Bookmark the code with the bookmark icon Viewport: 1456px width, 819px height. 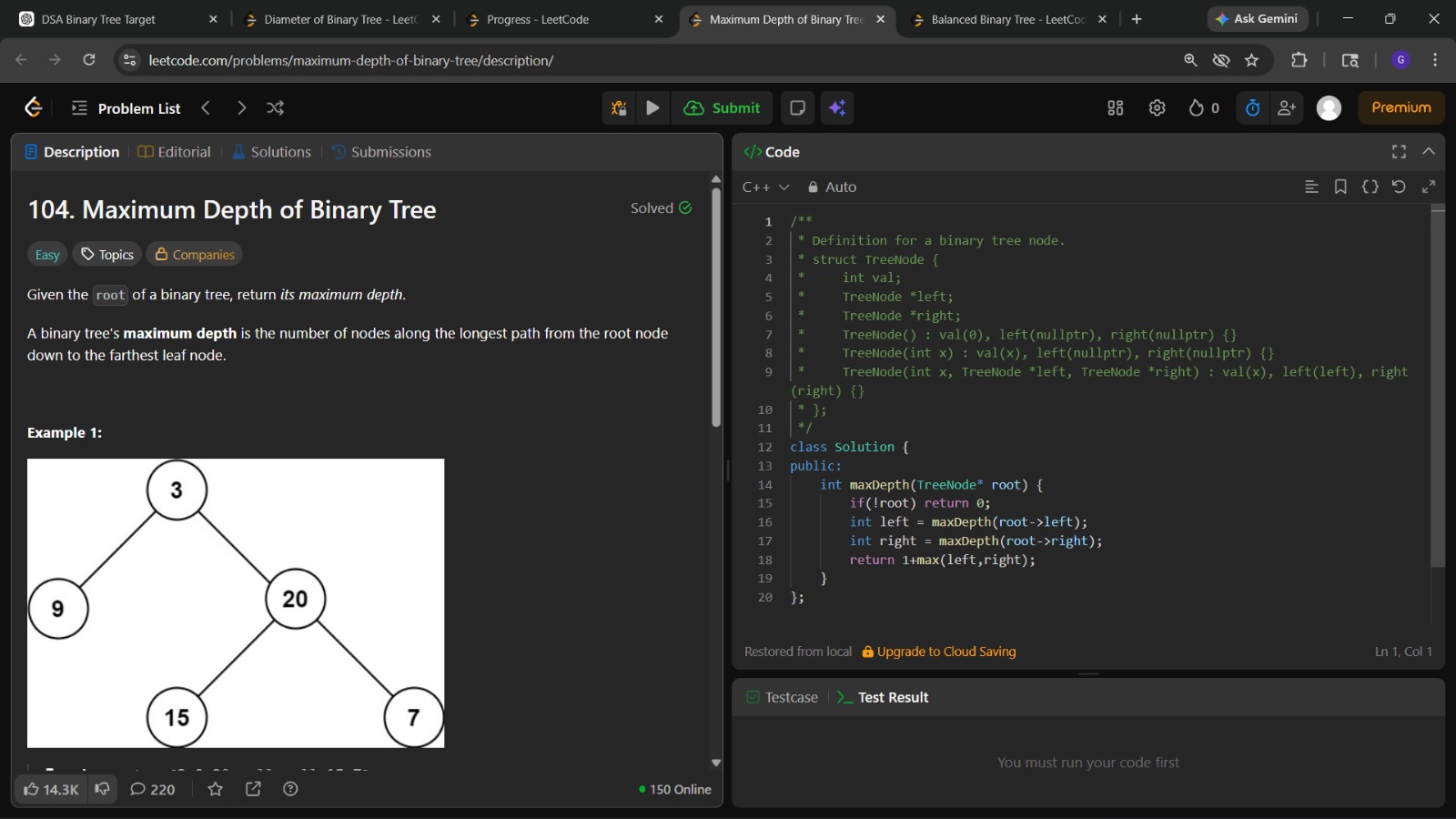pos(1340,187)
